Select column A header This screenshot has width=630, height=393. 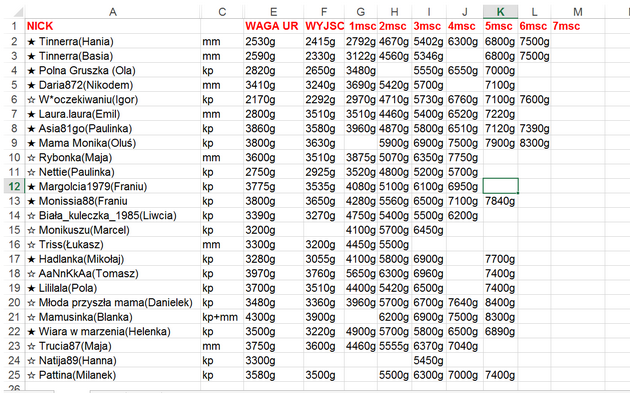(x=113, y=12)
